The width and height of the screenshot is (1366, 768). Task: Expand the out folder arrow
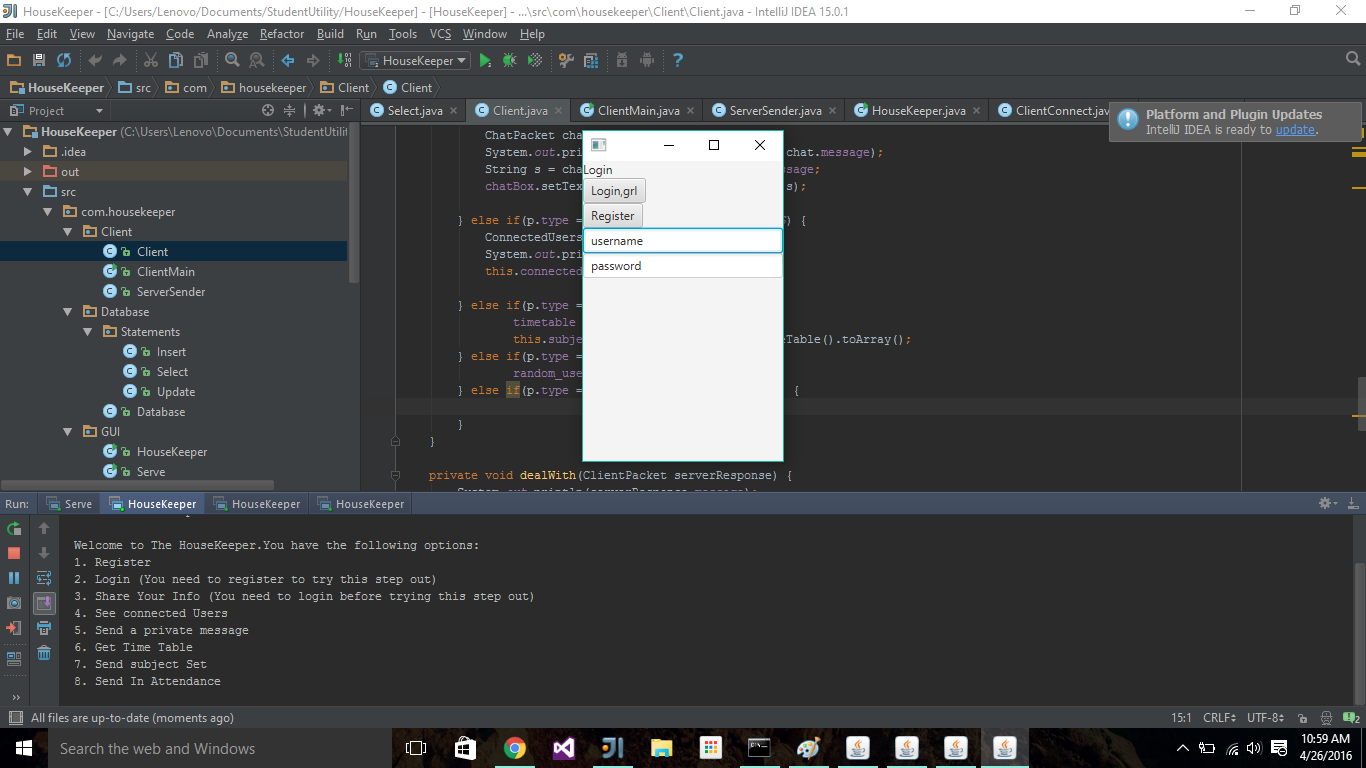pos(29,172)
